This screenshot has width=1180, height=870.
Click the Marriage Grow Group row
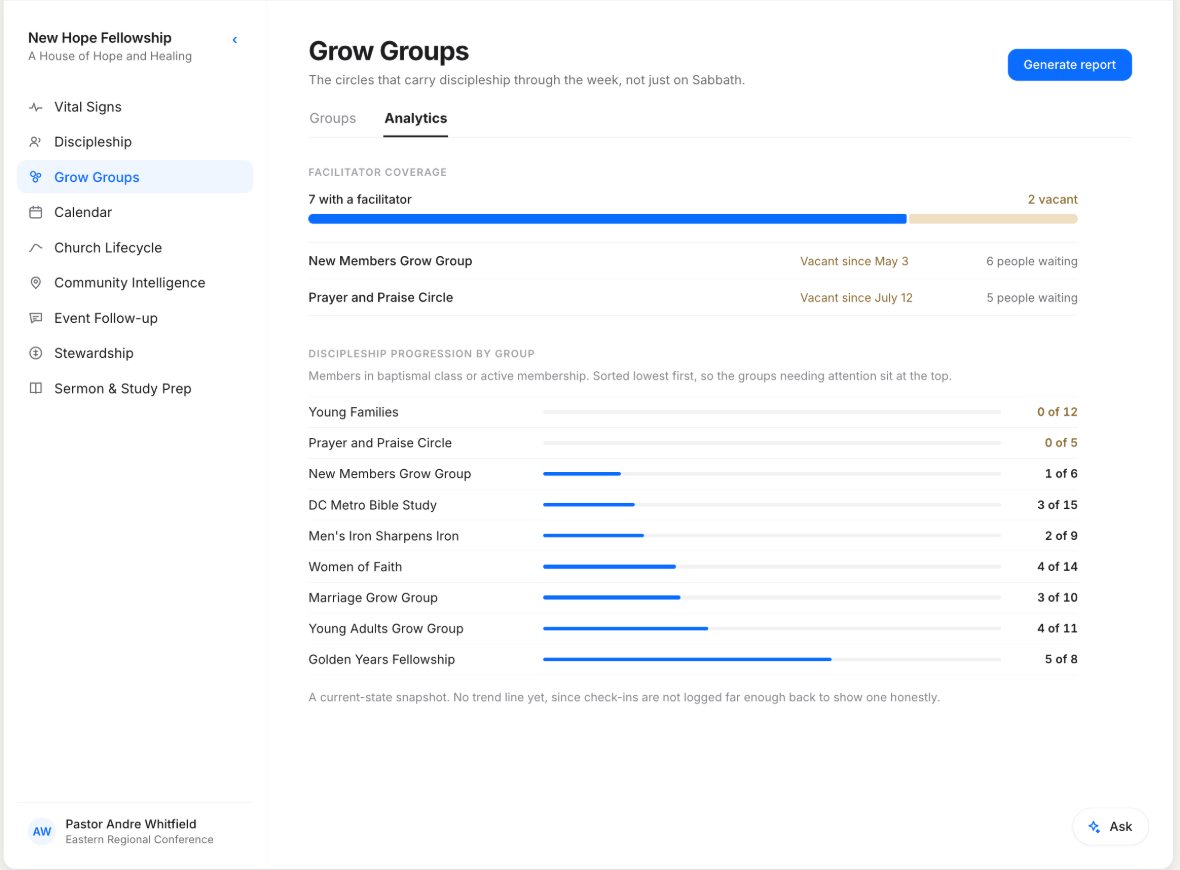693,598
